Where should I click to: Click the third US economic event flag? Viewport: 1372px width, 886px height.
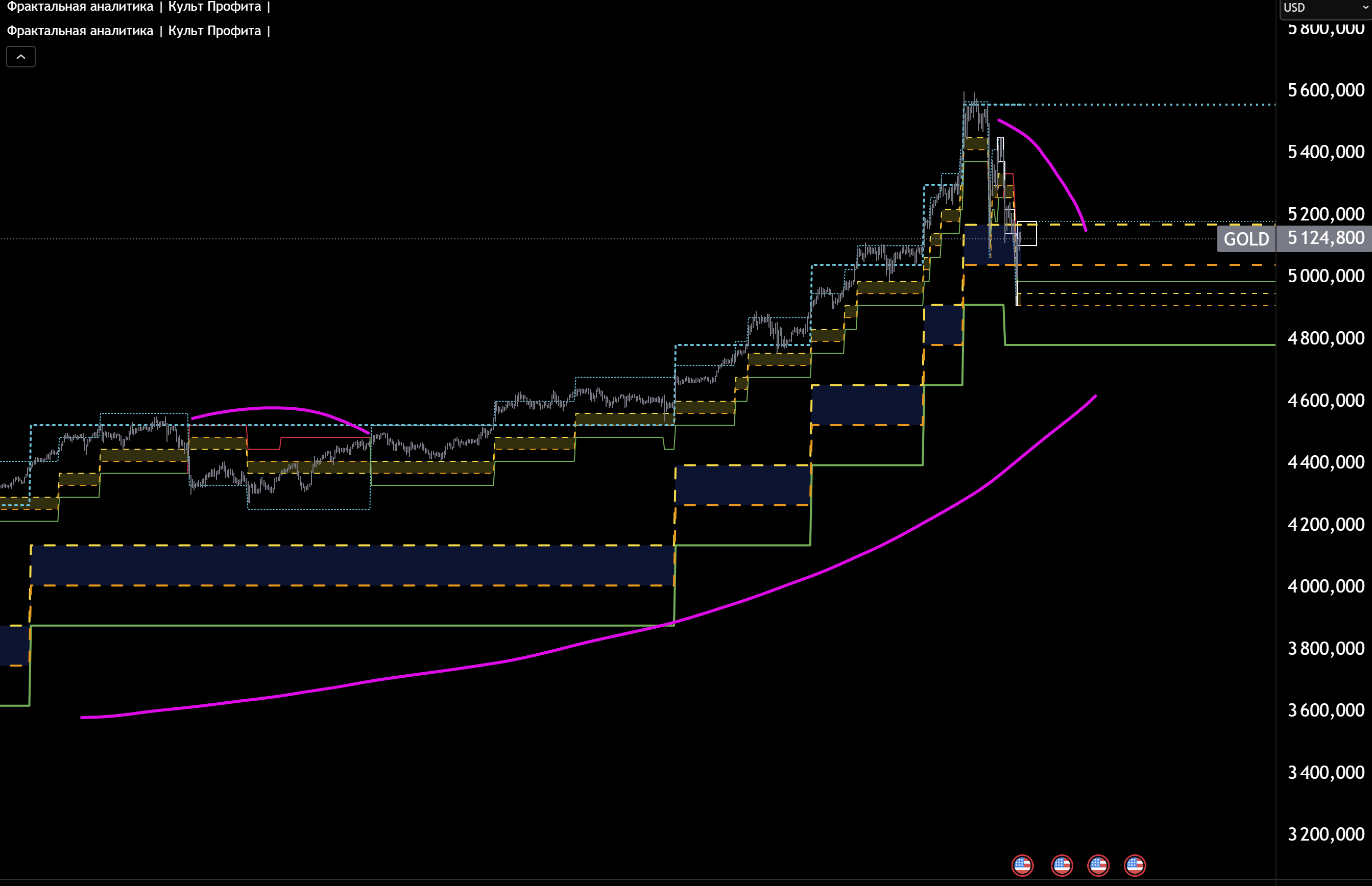point(1098,865)
